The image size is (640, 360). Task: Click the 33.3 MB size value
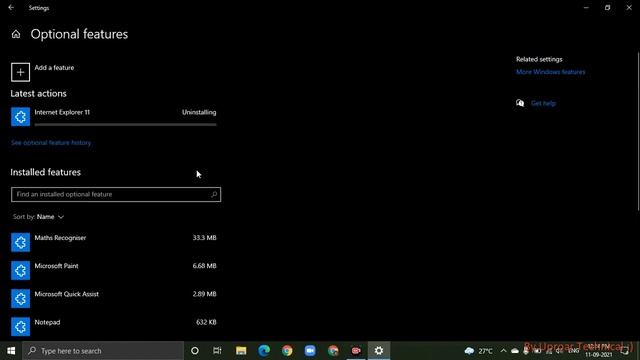pyautogui.click(x=204, y=238)
